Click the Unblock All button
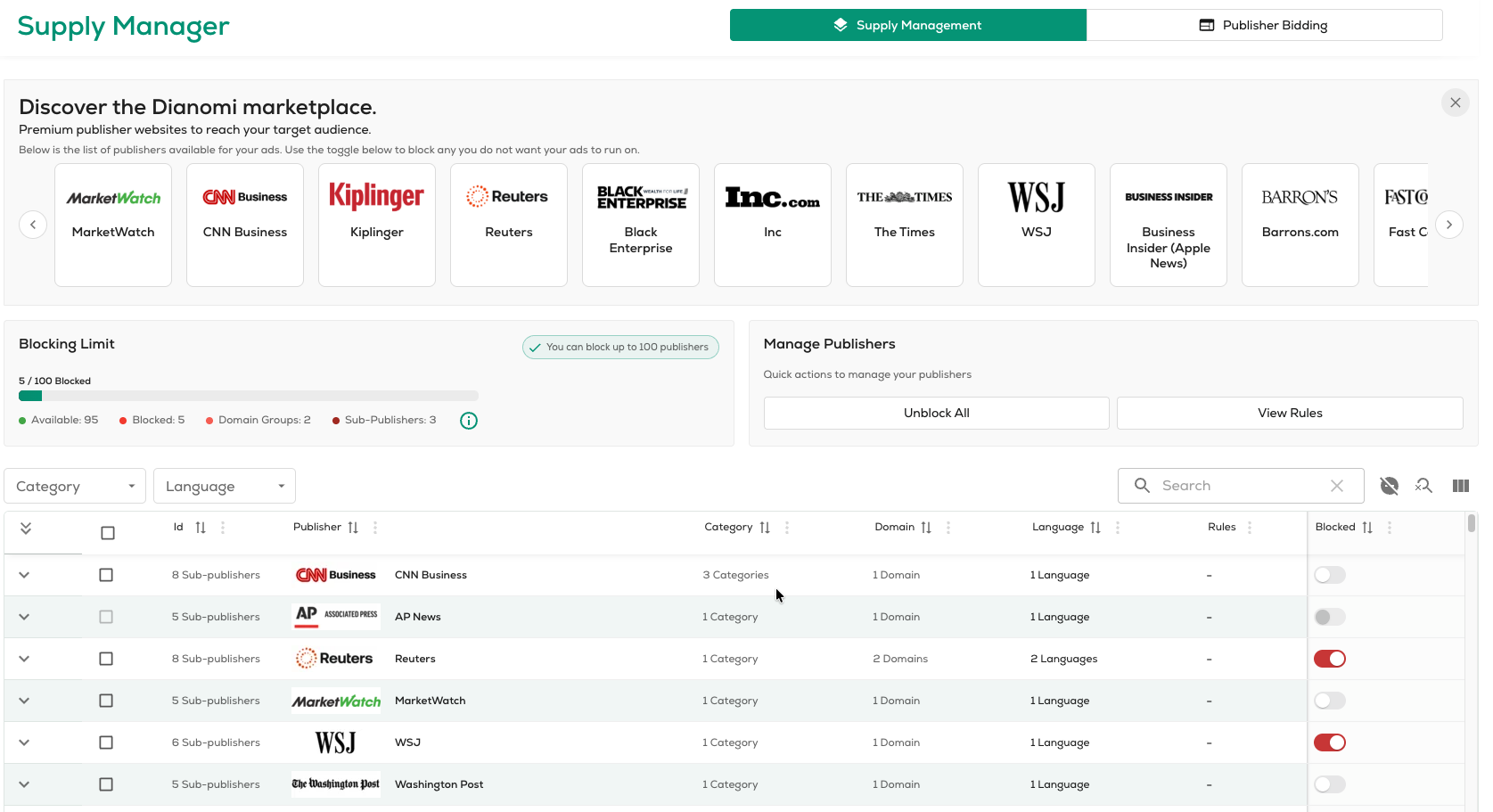 click(936, 413)
